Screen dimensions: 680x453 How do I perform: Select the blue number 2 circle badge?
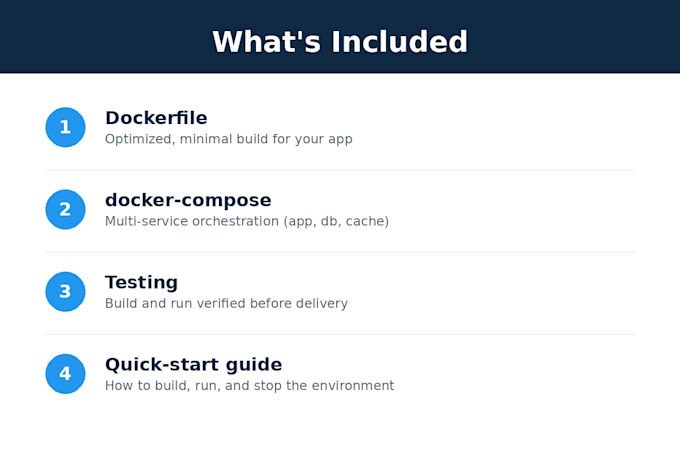(65, 209)
